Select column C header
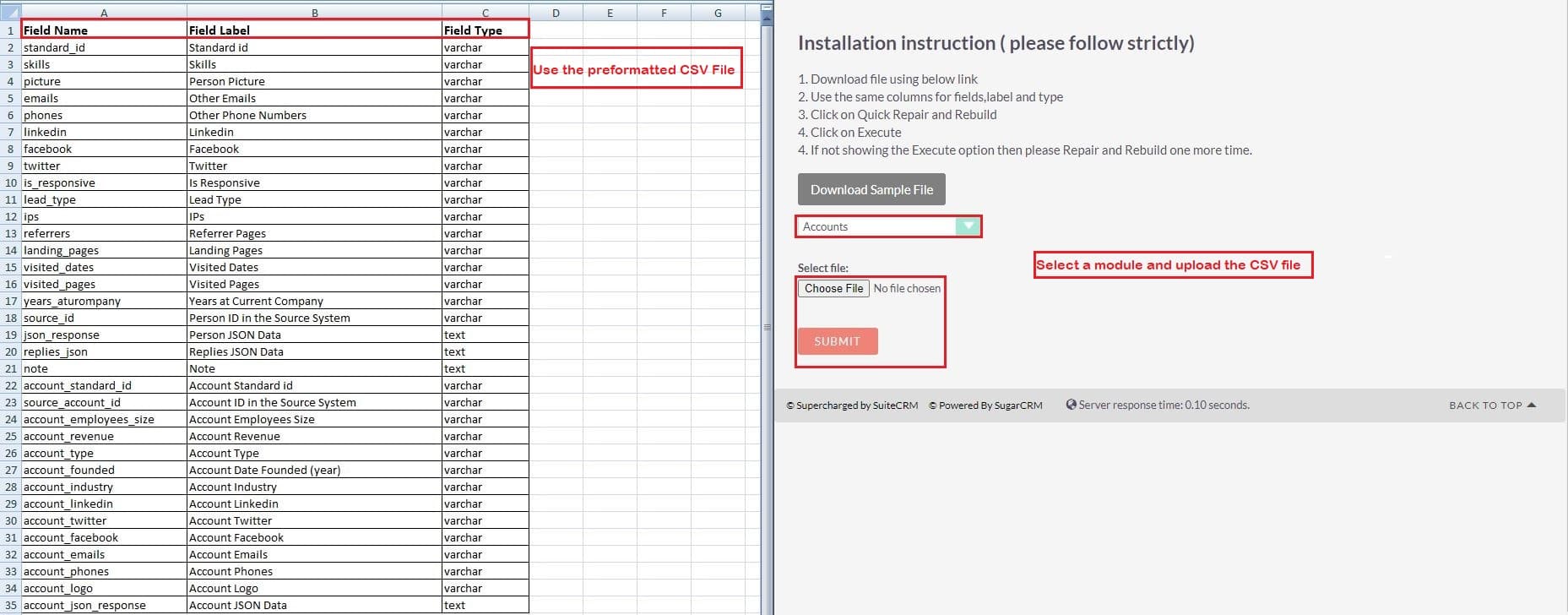This screenshot has width=1568, height=615. (486, 13)
